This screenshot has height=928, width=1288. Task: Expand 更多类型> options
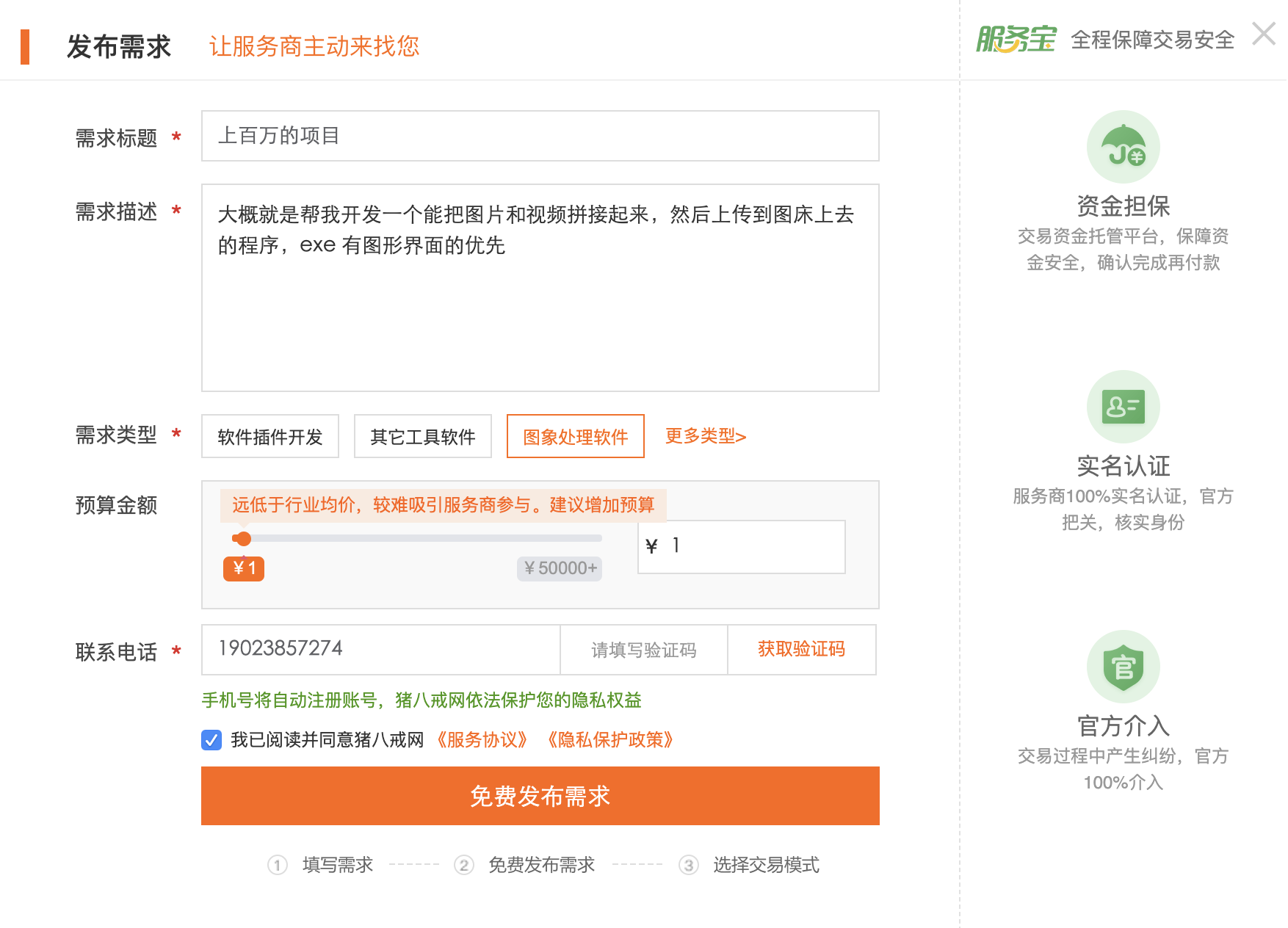coord(706,436)
